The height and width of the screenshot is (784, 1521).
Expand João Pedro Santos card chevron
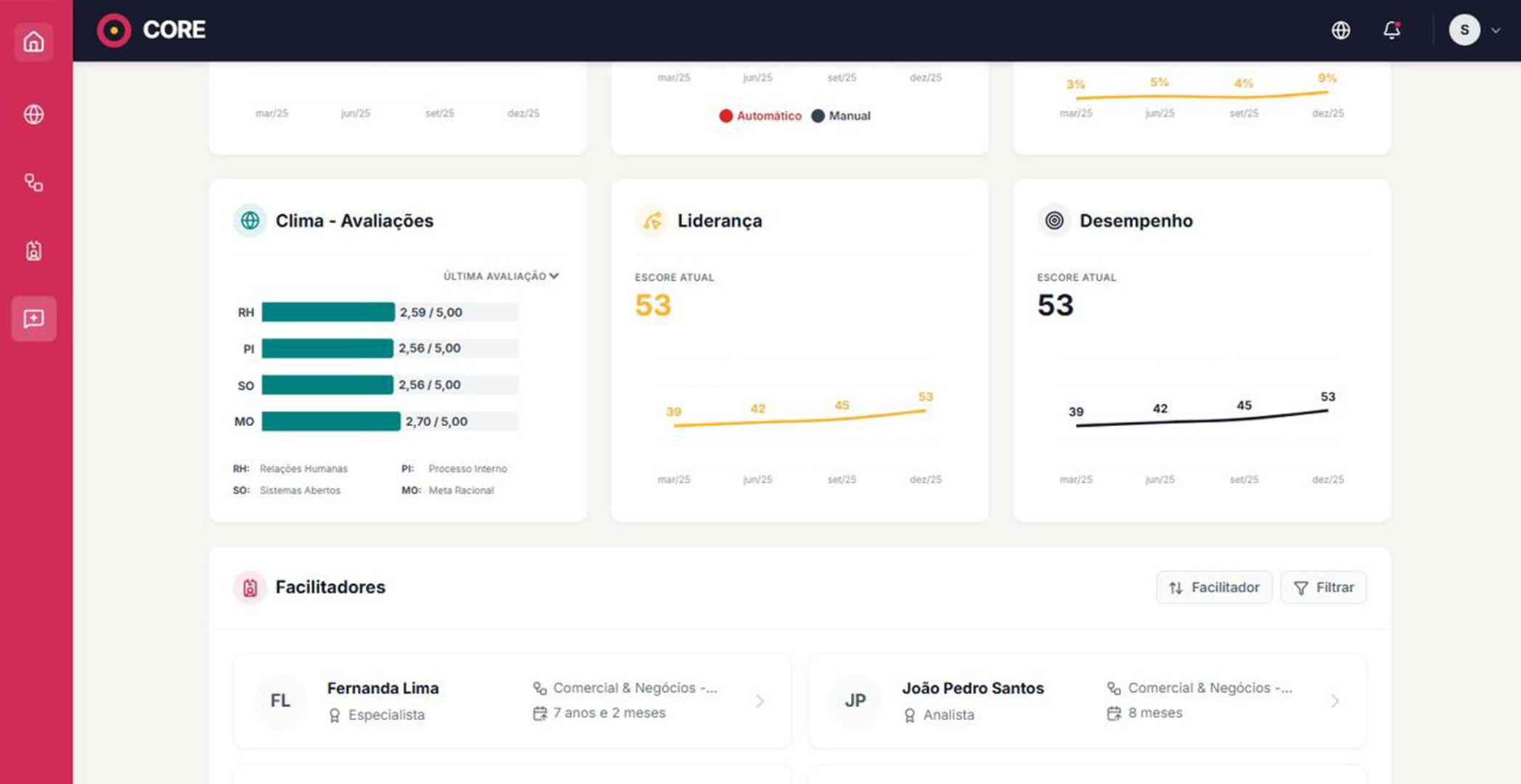[1334, 701]
